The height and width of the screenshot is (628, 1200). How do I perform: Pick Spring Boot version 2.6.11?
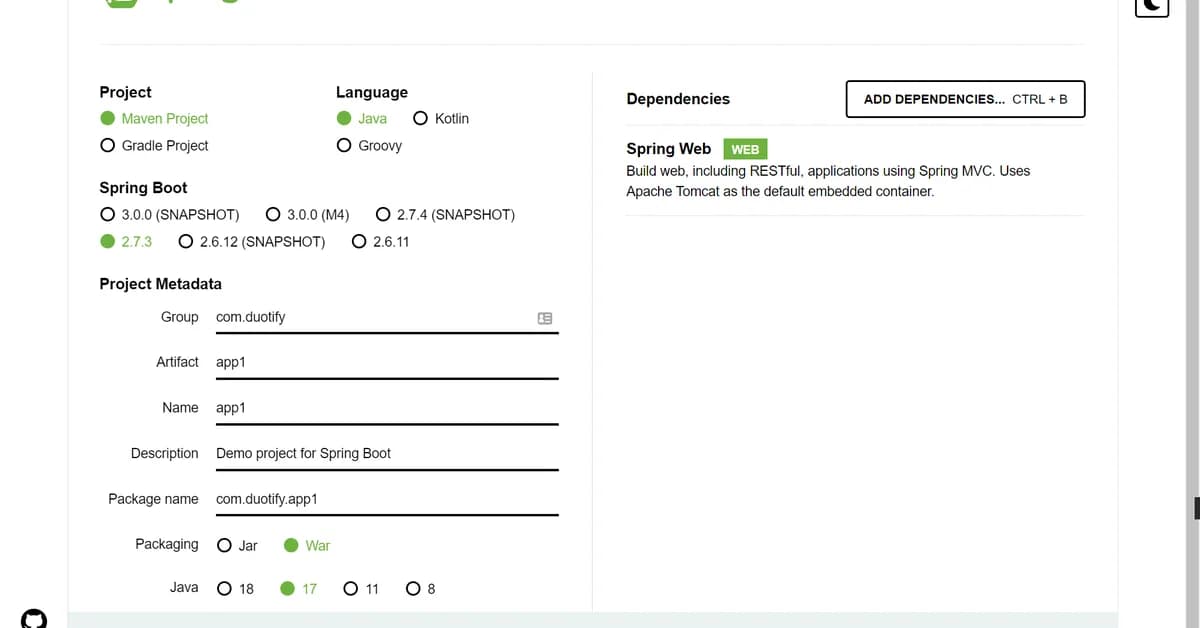(x=359, y=241)
